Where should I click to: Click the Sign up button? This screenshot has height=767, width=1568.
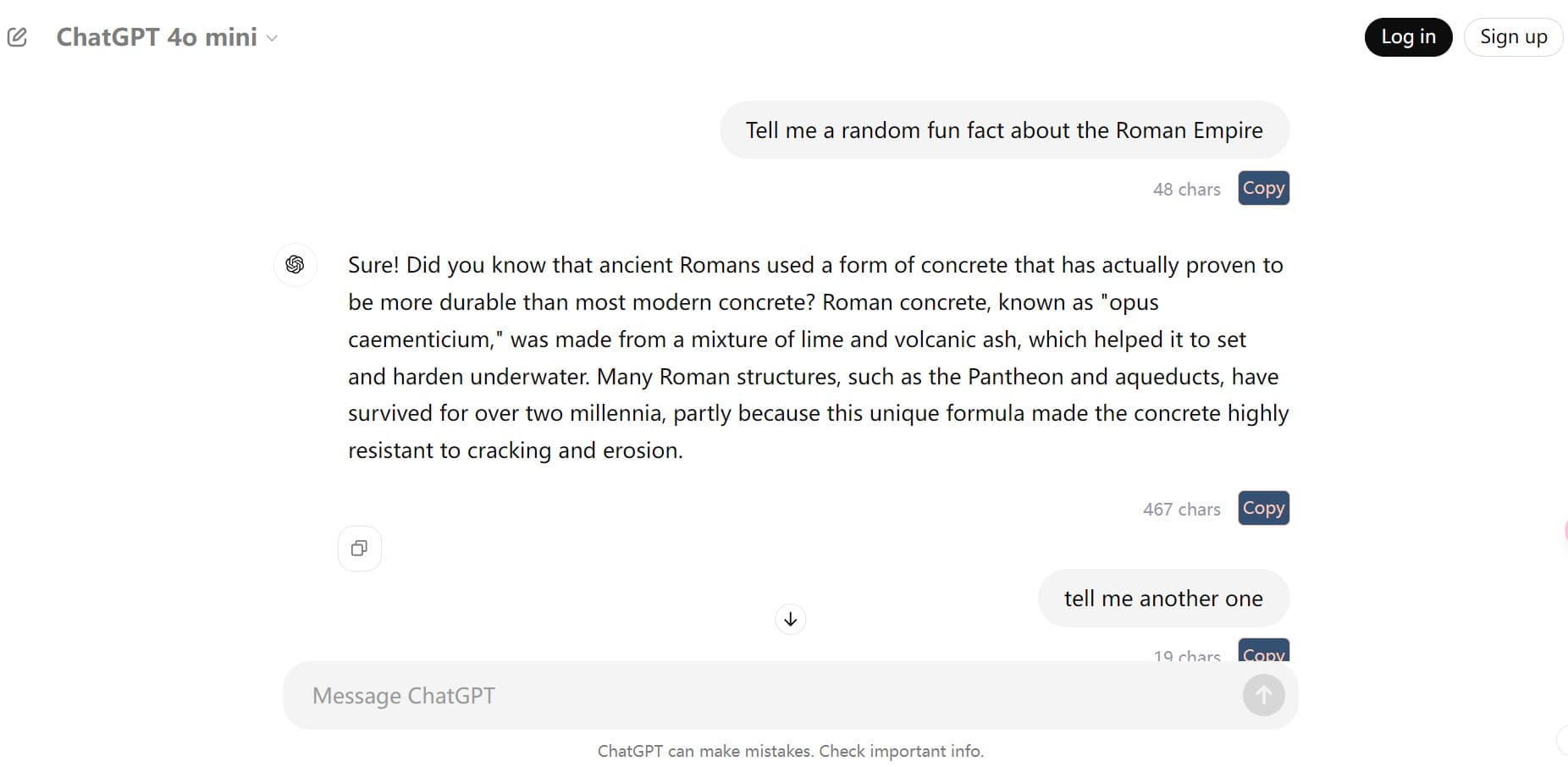1513,37
